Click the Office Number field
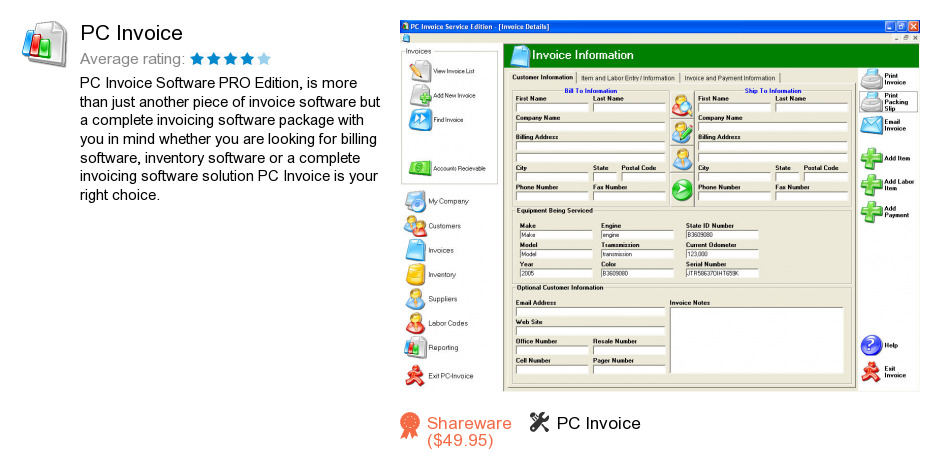 pos(552,350)
